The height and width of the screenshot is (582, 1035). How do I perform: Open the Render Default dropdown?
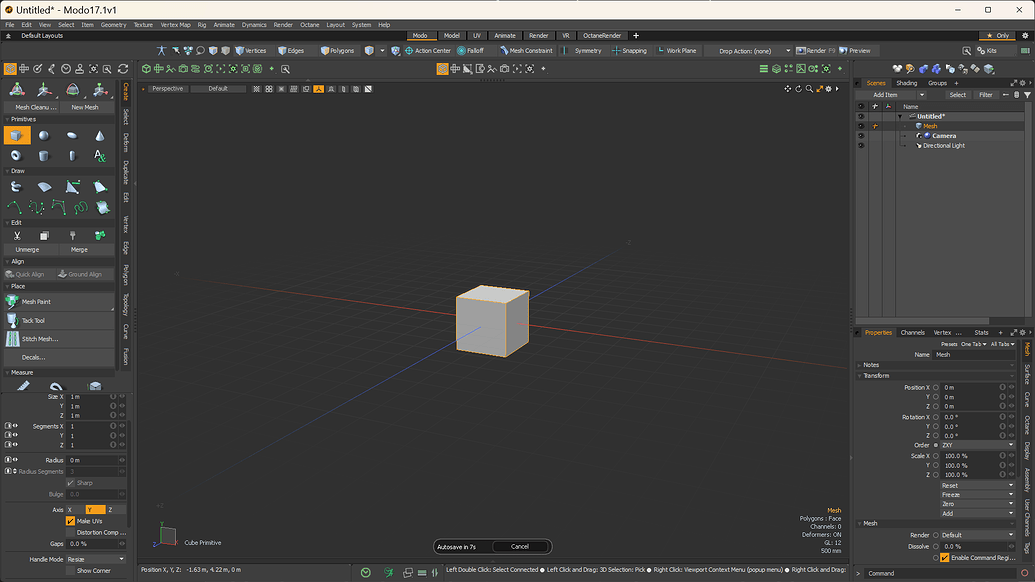(977, 534)
